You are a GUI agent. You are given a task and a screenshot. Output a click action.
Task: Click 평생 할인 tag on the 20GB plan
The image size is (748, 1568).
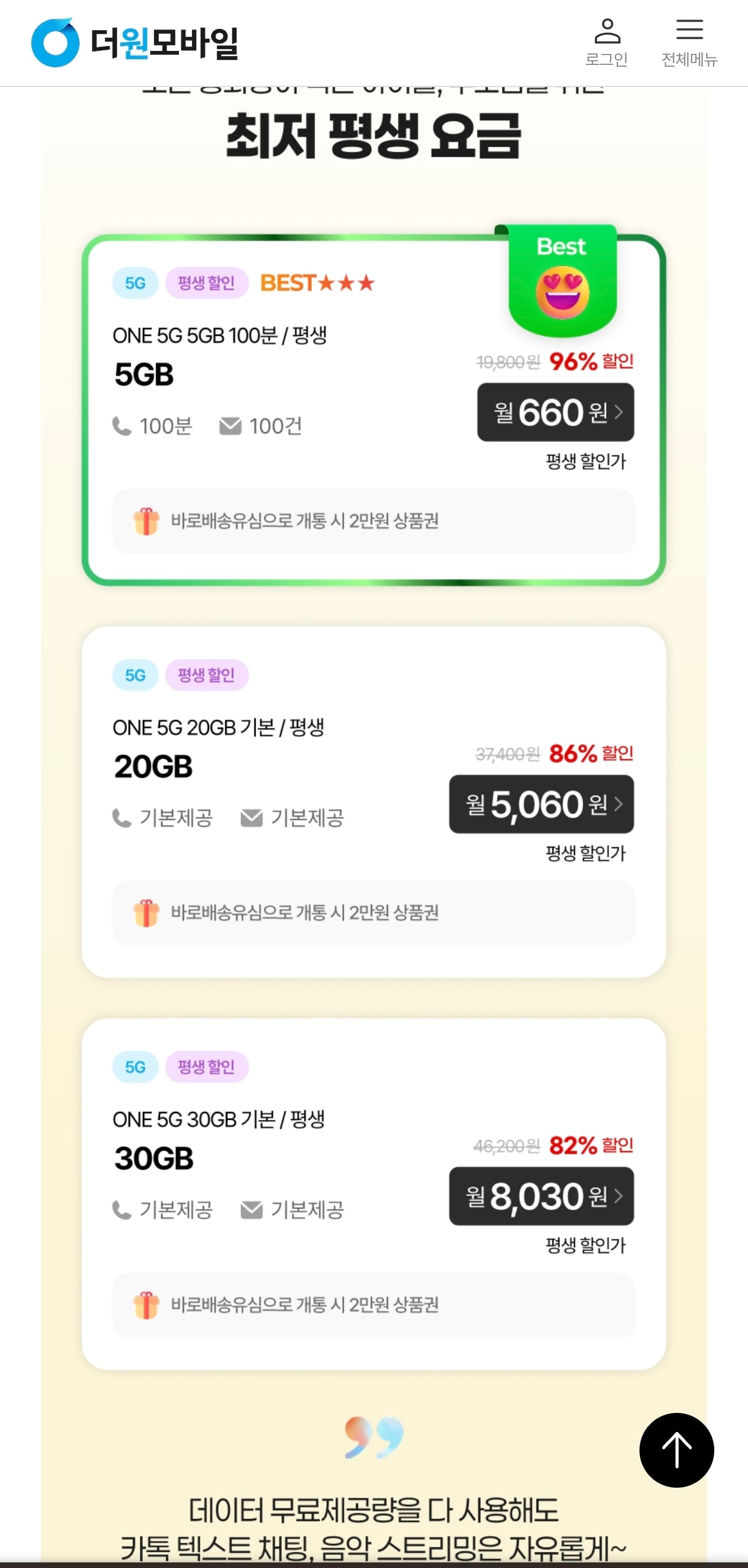[x=207, y=675]
